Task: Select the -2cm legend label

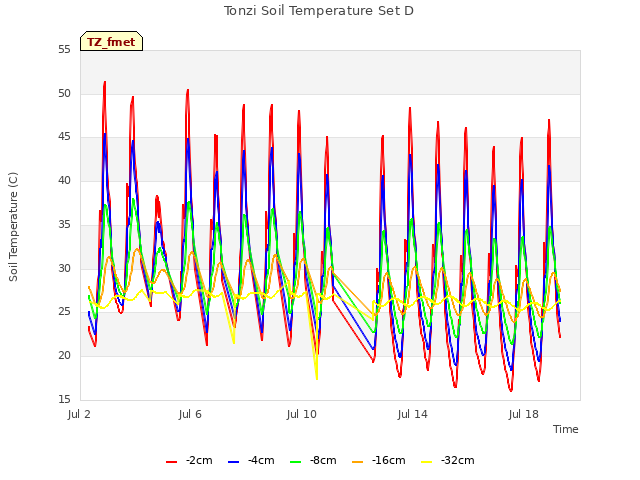Action: 199,460
